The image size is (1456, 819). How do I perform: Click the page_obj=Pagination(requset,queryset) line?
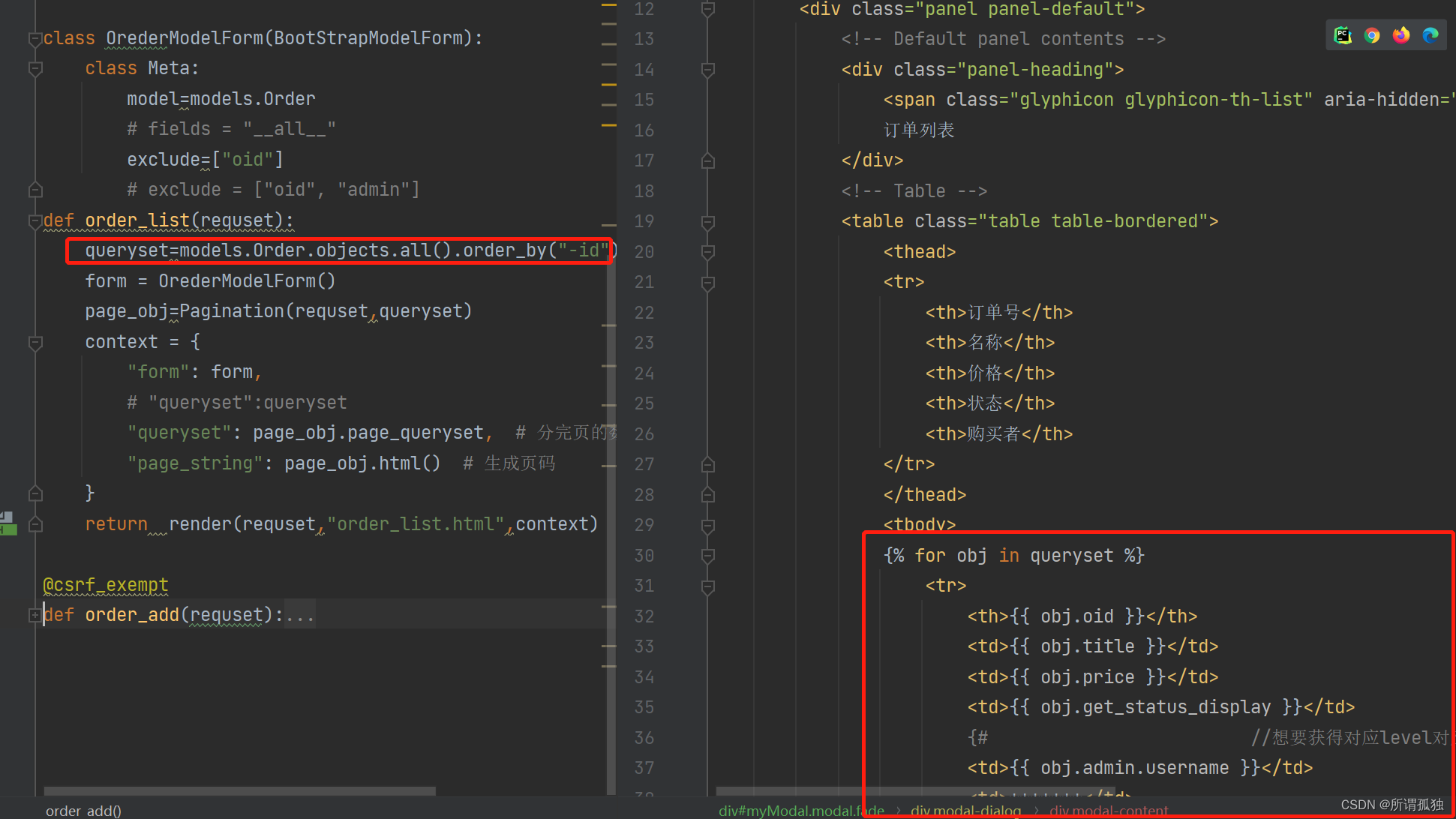coord(278,311)
